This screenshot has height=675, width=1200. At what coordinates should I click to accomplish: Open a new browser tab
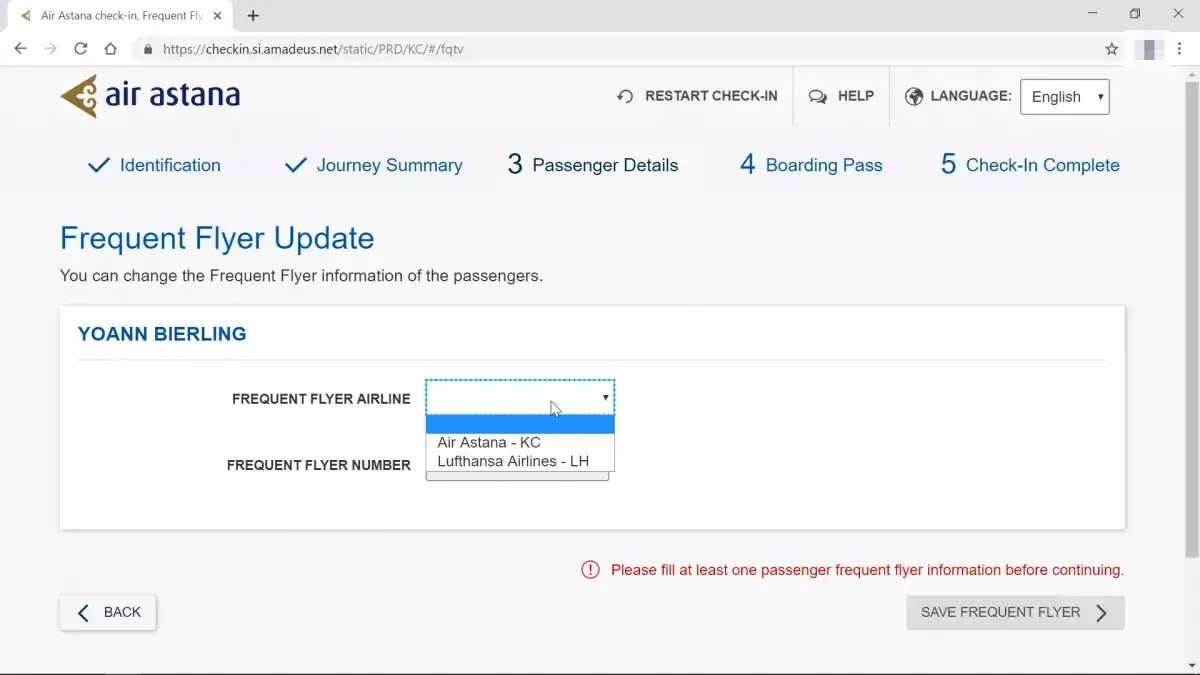[x=253, y=16]
